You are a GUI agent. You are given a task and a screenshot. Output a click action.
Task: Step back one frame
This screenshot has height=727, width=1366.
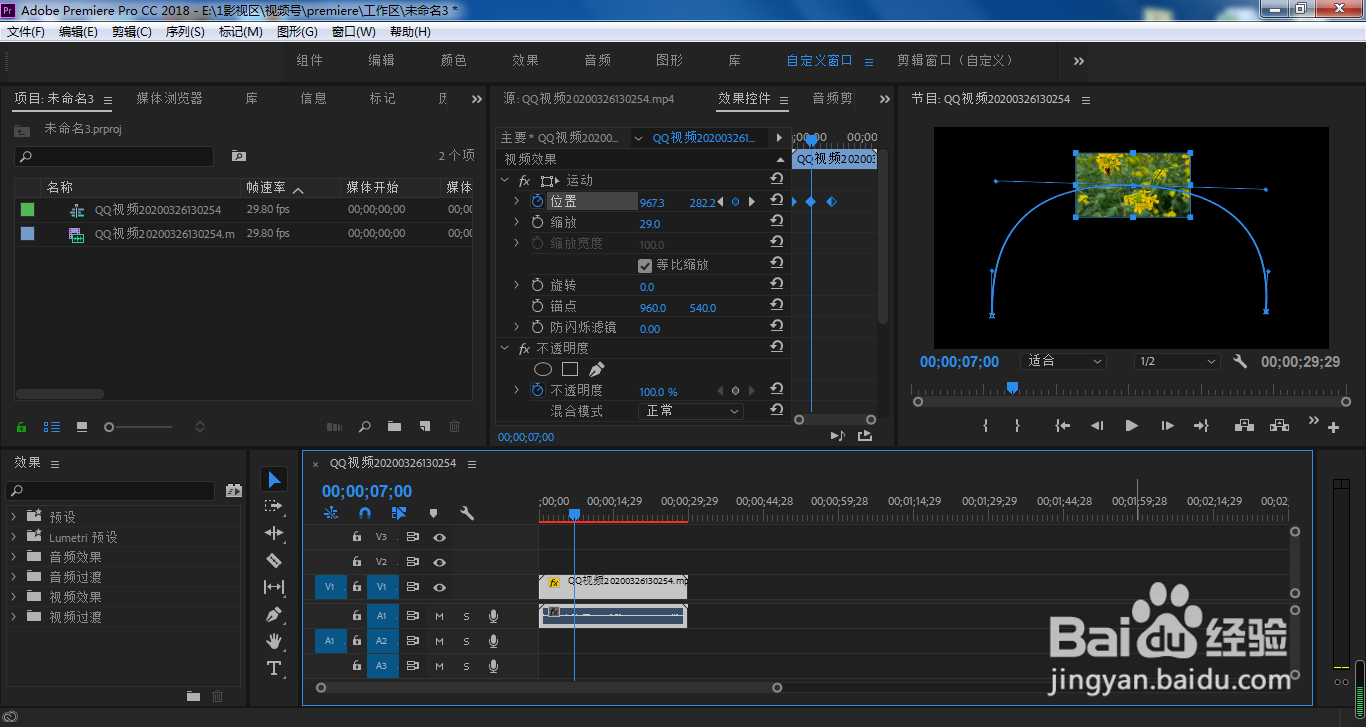1097,425
